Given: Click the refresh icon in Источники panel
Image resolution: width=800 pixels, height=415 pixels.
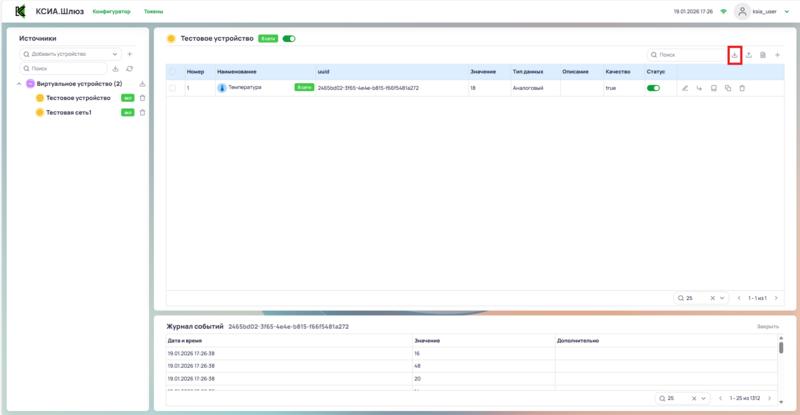Looking at the screenshot, I should 129,68.
